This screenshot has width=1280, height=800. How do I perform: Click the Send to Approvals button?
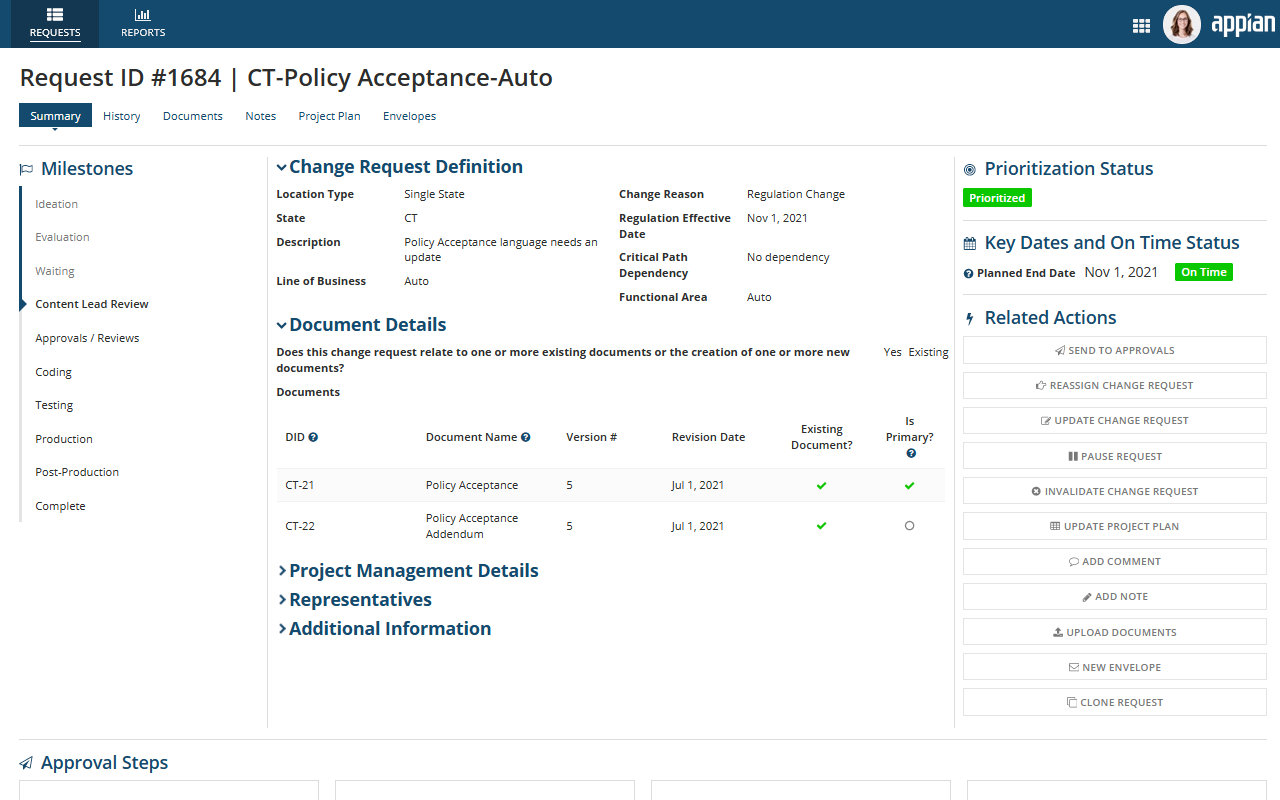click(1114, 350)
